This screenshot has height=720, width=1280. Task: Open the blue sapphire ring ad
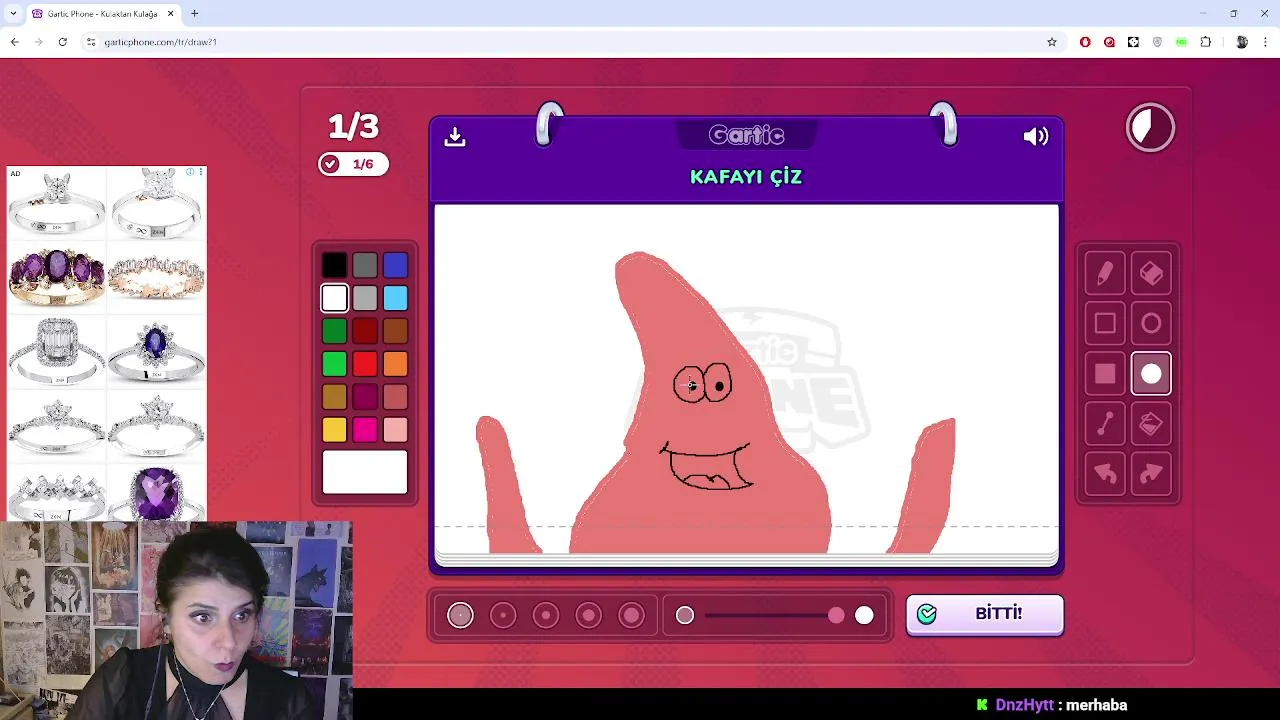pos(156,352)
